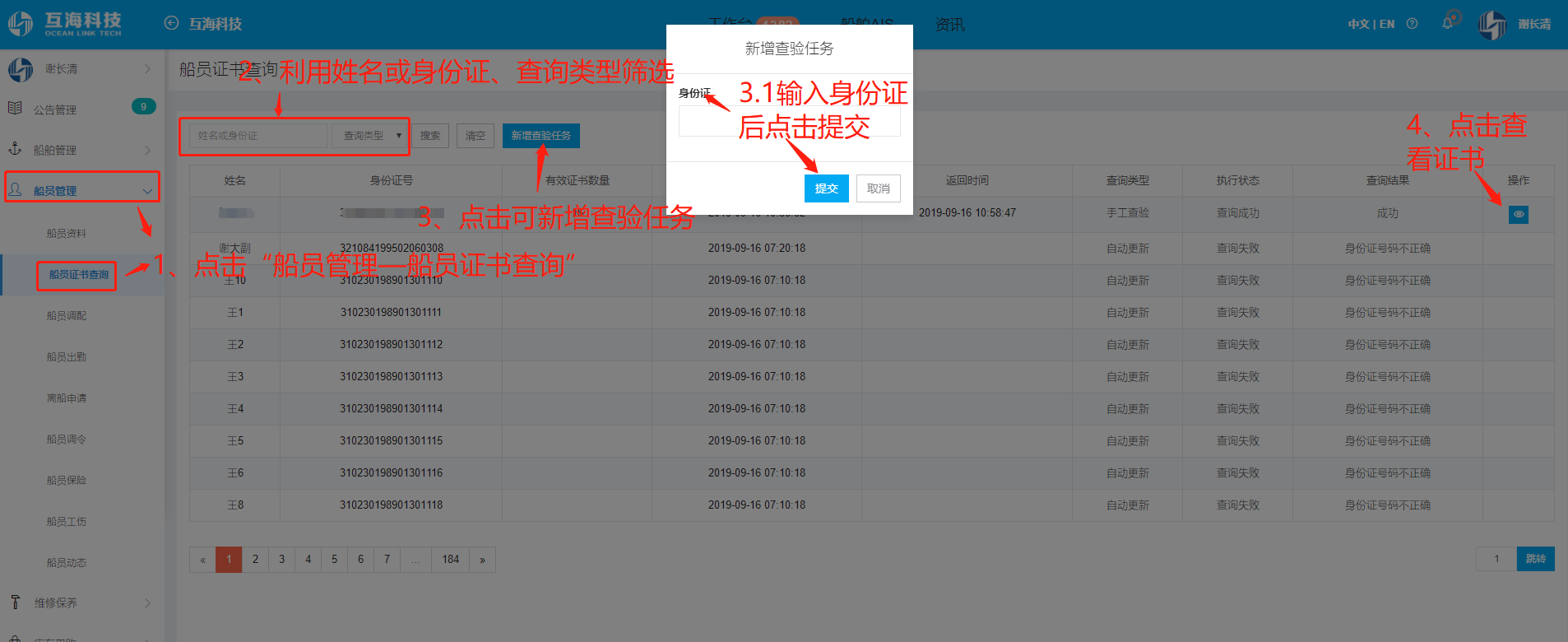Click the person icon for 船员管理
The height and width of the screenshot is (642, 1568).
15,190
